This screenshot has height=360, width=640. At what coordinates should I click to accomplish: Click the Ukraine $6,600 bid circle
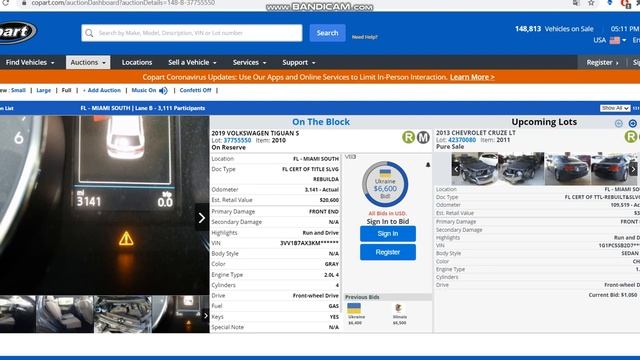[x=385, y=184]
